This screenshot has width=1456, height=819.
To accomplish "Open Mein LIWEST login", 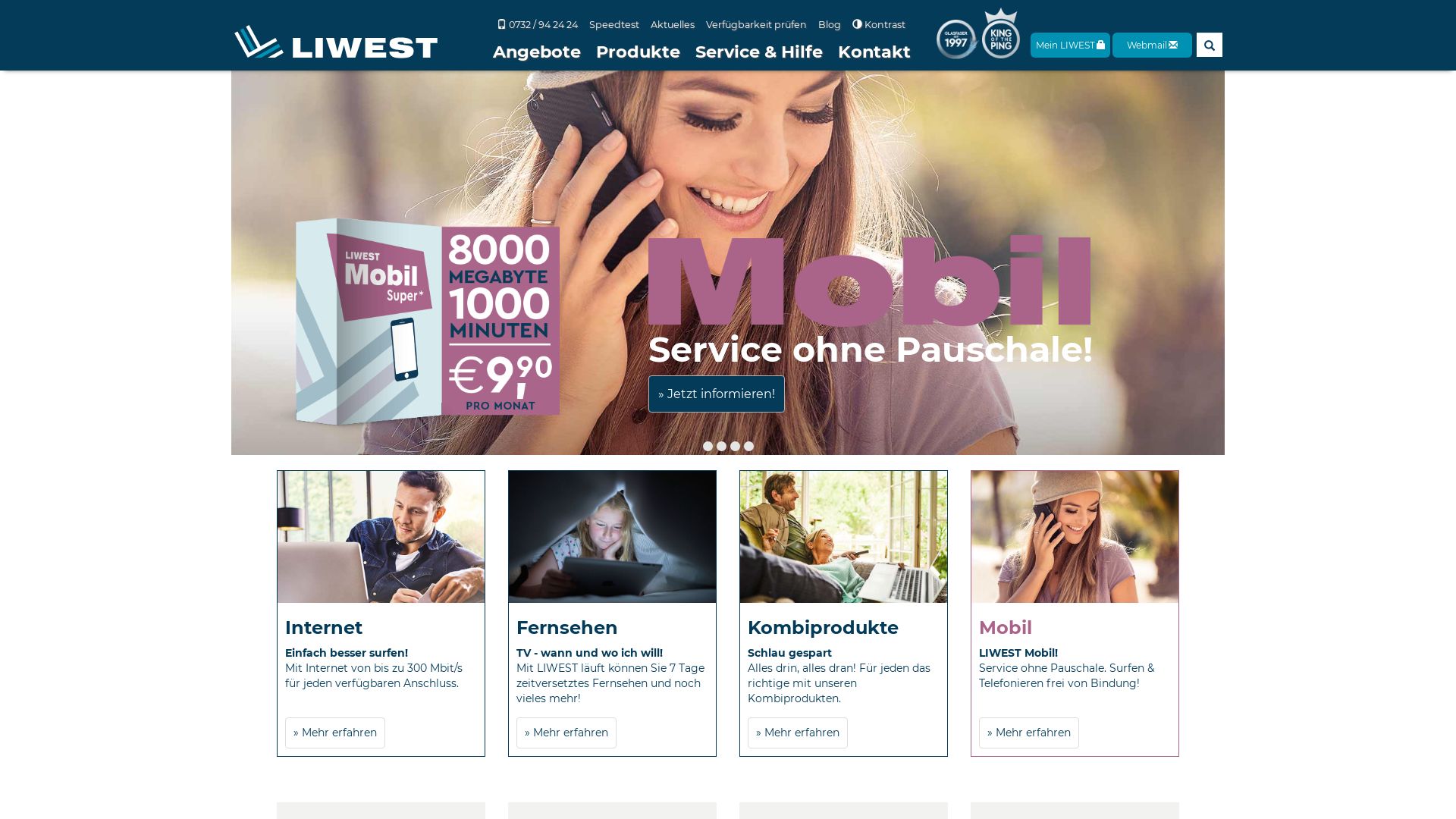I will pyautogui.click(x=1070, y=45).
